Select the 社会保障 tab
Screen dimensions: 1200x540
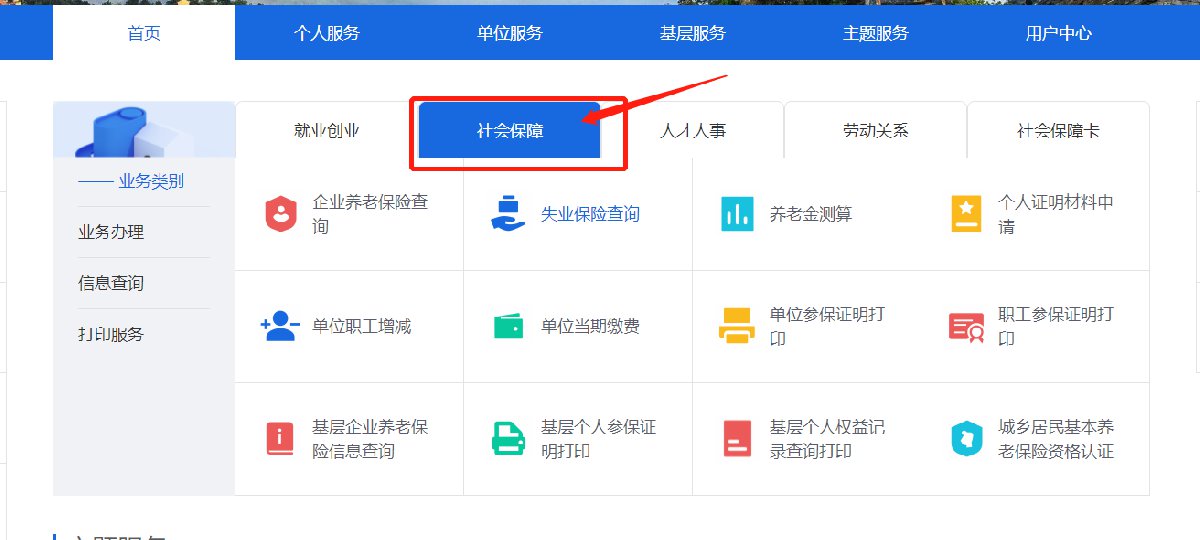tap(510, 130)
